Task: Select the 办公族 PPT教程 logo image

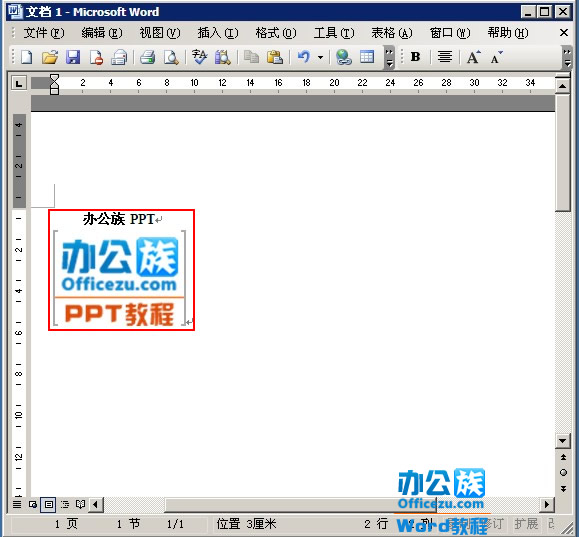Action: (119, 278)
